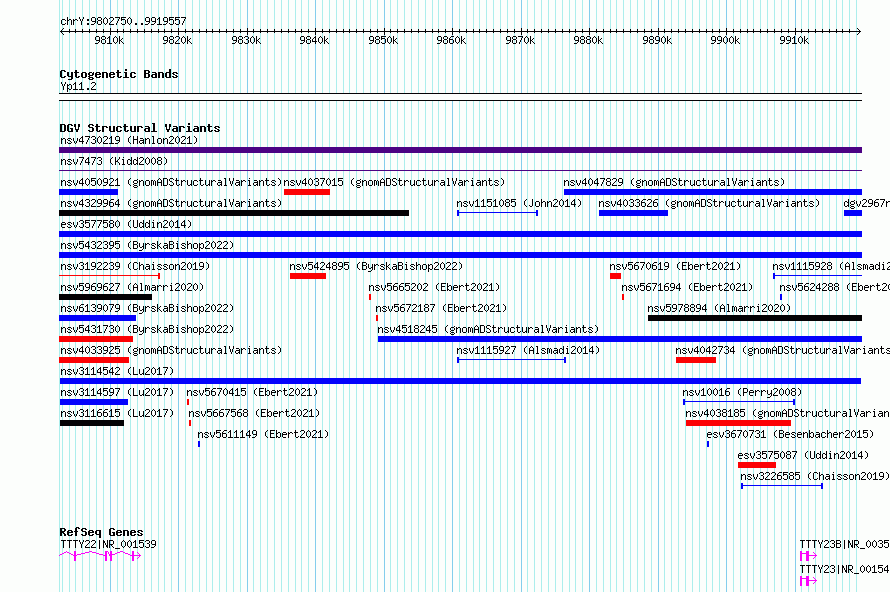Select nsv3114597 (Lu2017) label
Image resolution: width=890 pixels, height=592 pixels.
[x=117, y=392]
